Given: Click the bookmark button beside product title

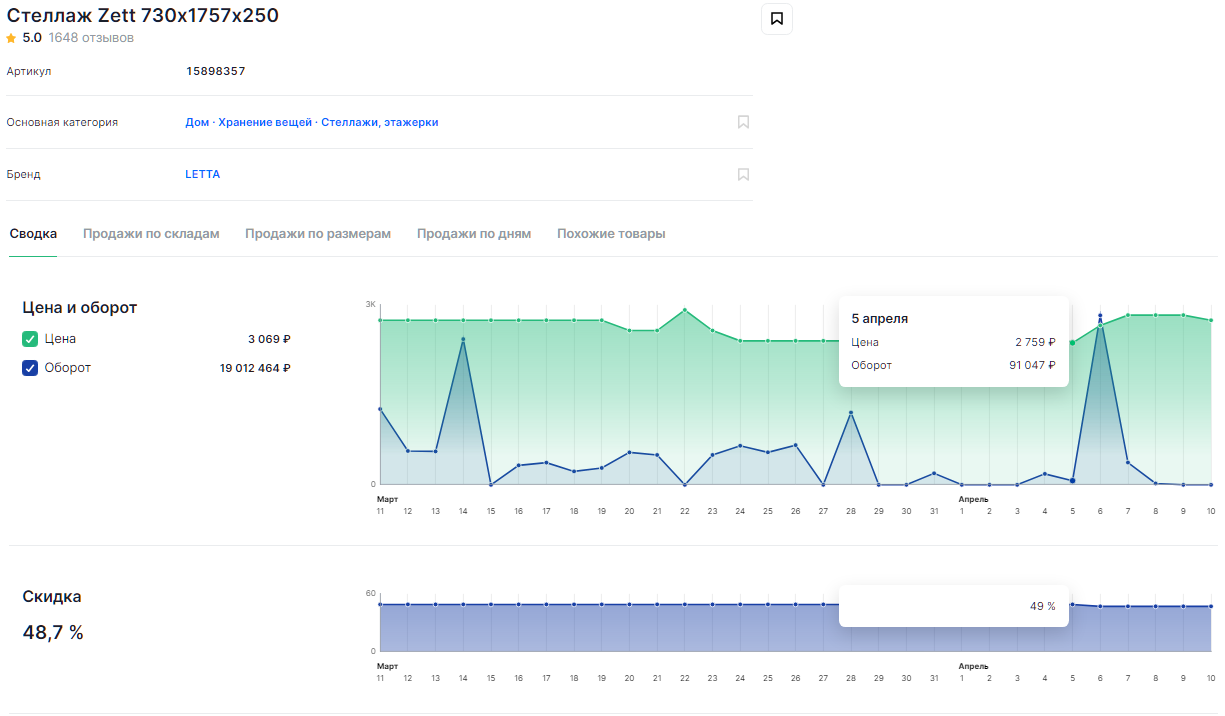Looking at the screenshot, I should (777, 19).
